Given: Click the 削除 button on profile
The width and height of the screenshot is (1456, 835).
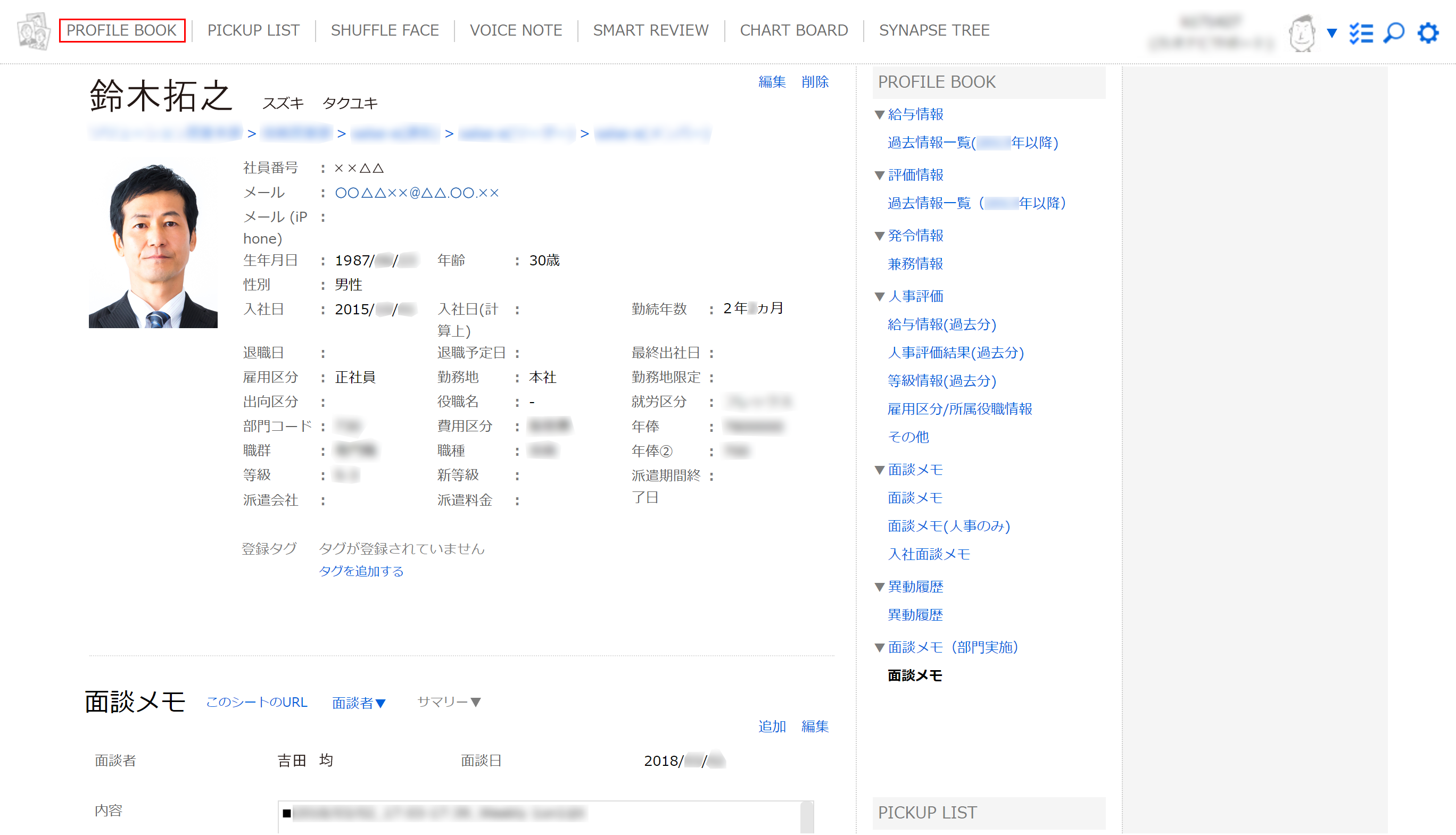Looking at the screenshot, I should click(x=816, y=81).
